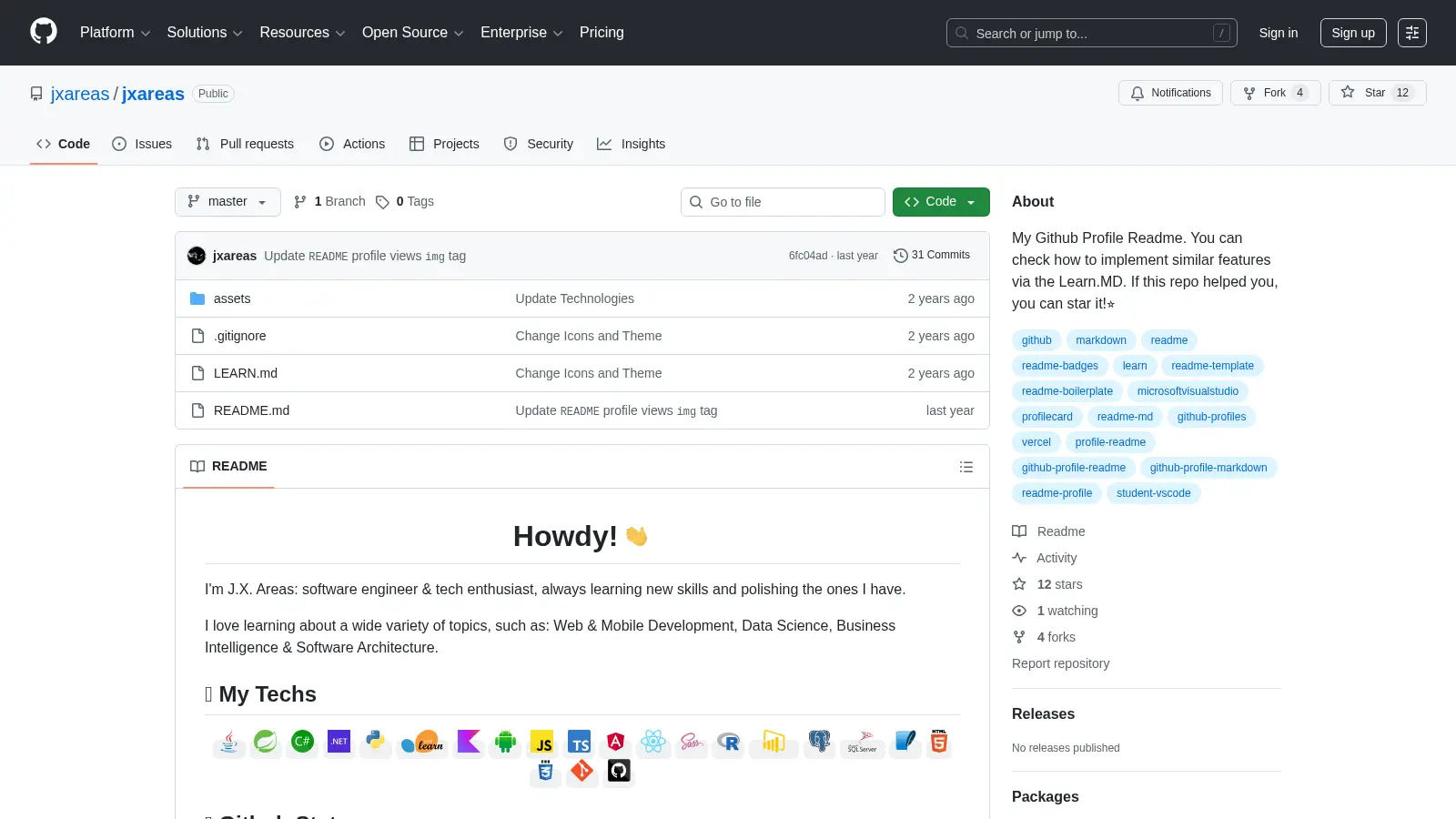Image resolution: width=1456 pixels, height=819 pixels.
Task: Click the vercel topic tag
Action: [x=1036, y=442]
